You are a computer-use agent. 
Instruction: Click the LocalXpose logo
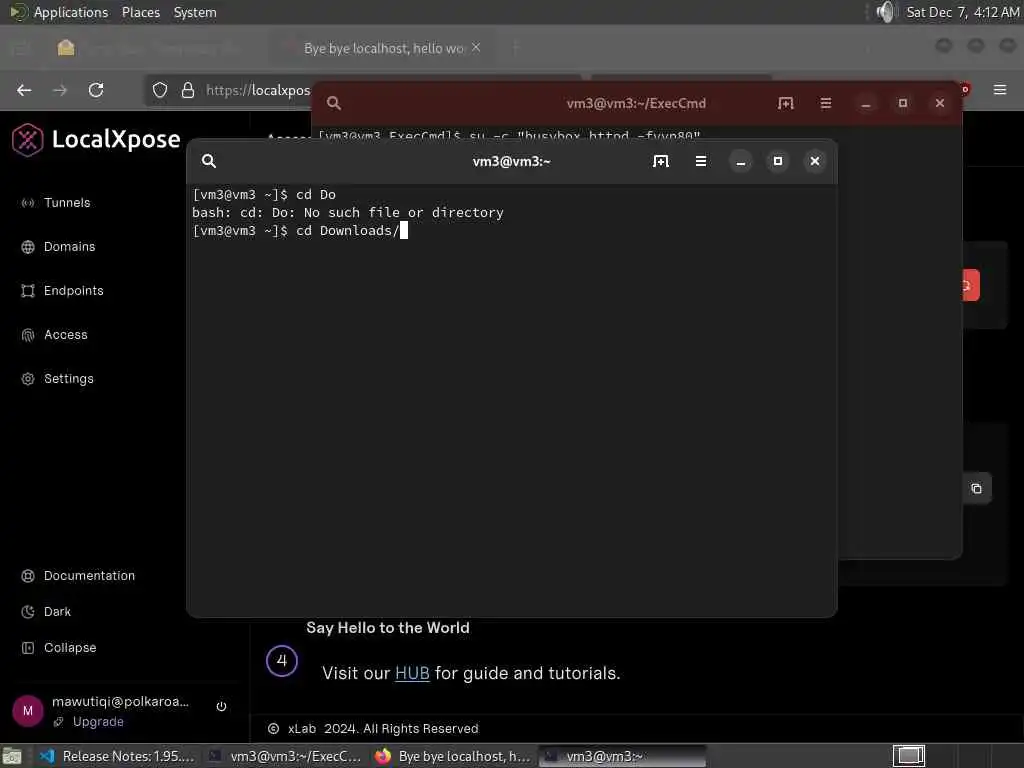pyautogui.click(x=96, y=139)
